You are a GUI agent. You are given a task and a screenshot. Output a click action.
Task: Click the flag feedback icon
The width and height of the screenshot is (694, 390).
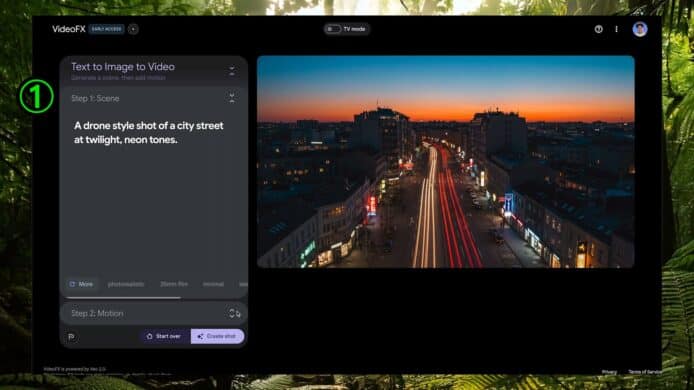coord(71,337)
